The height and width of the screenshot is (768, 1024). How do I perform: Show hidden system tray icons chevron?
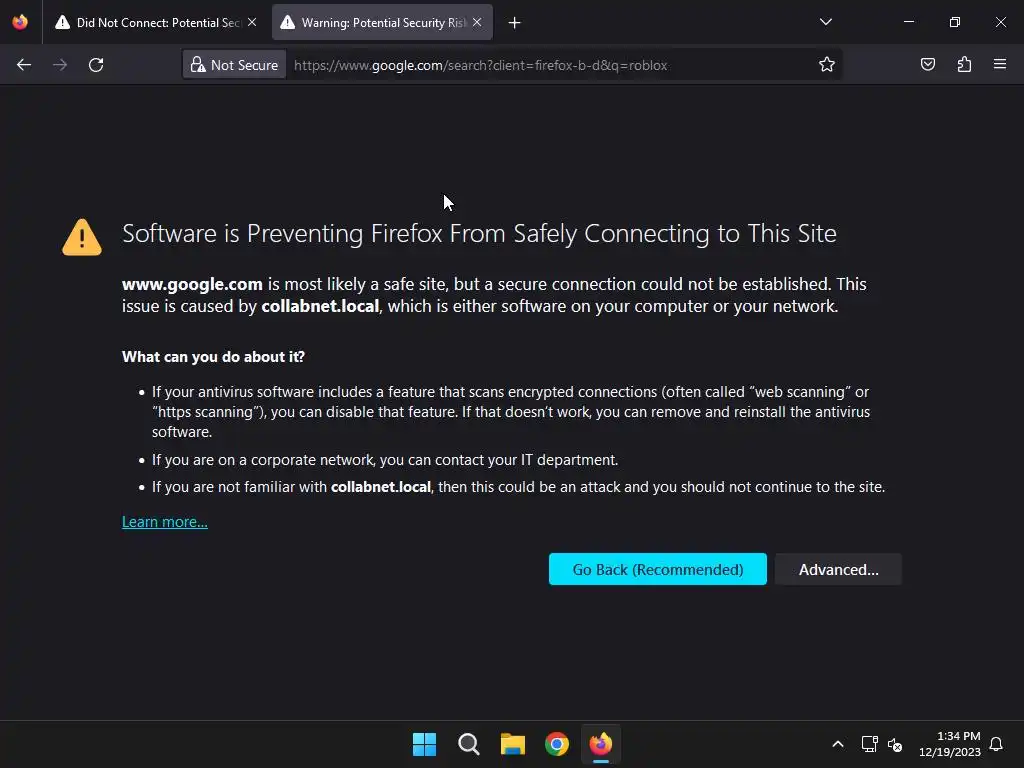[x=838, y=744]
